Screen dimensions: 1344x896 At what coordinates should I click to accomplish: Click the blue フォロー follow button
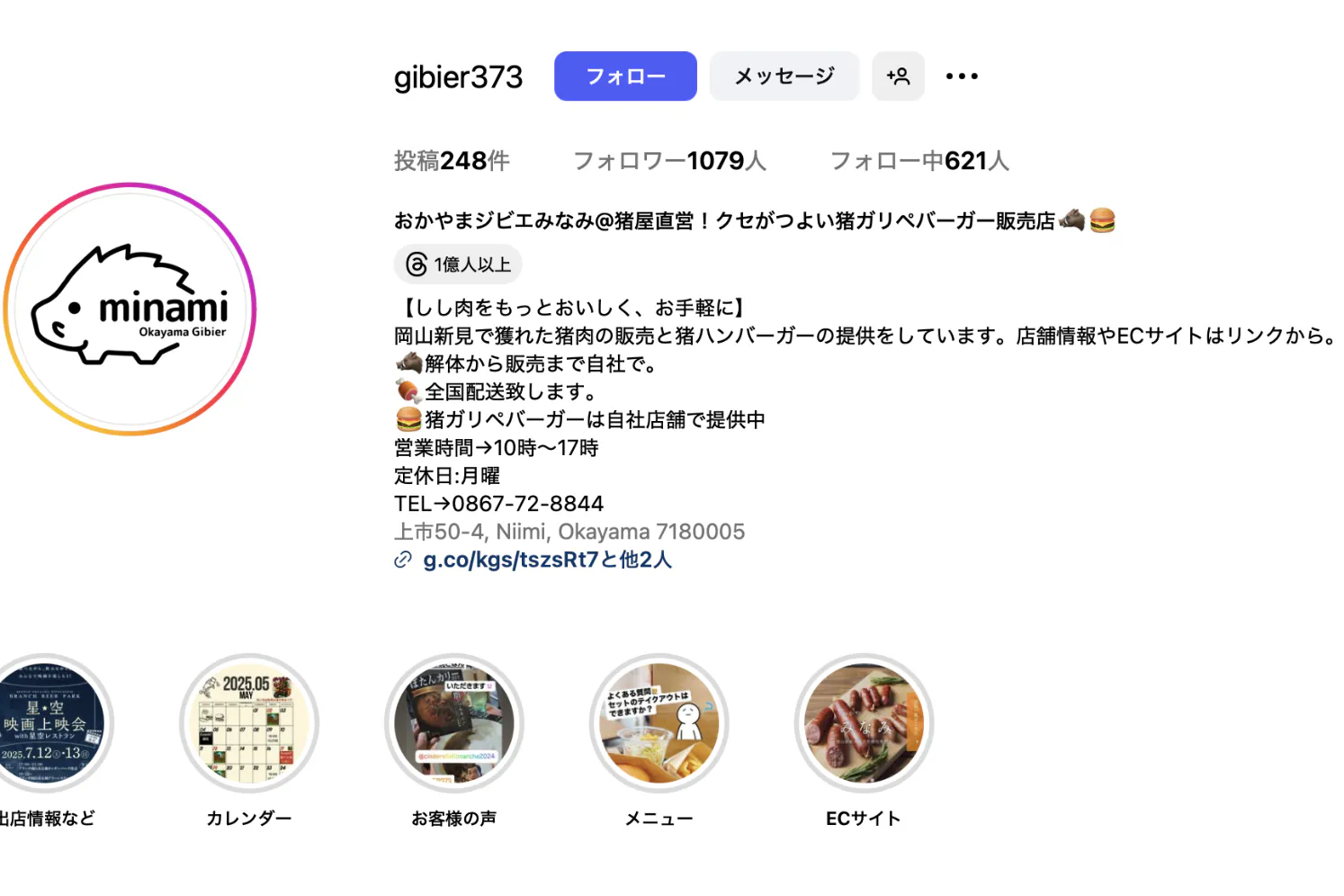(x=625, y=76)
